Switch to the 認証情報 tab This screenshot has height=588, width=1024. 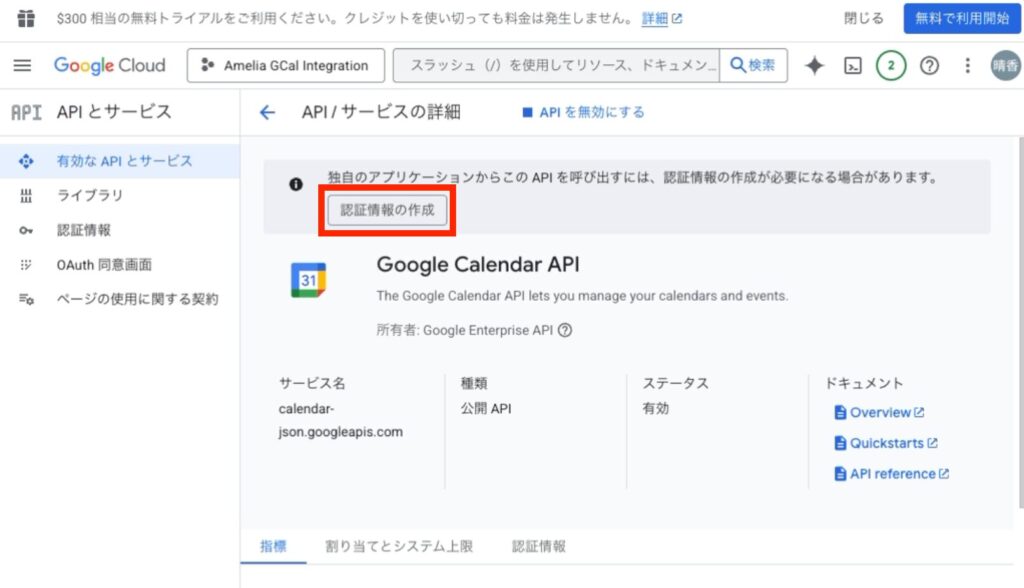click(539, 546)
